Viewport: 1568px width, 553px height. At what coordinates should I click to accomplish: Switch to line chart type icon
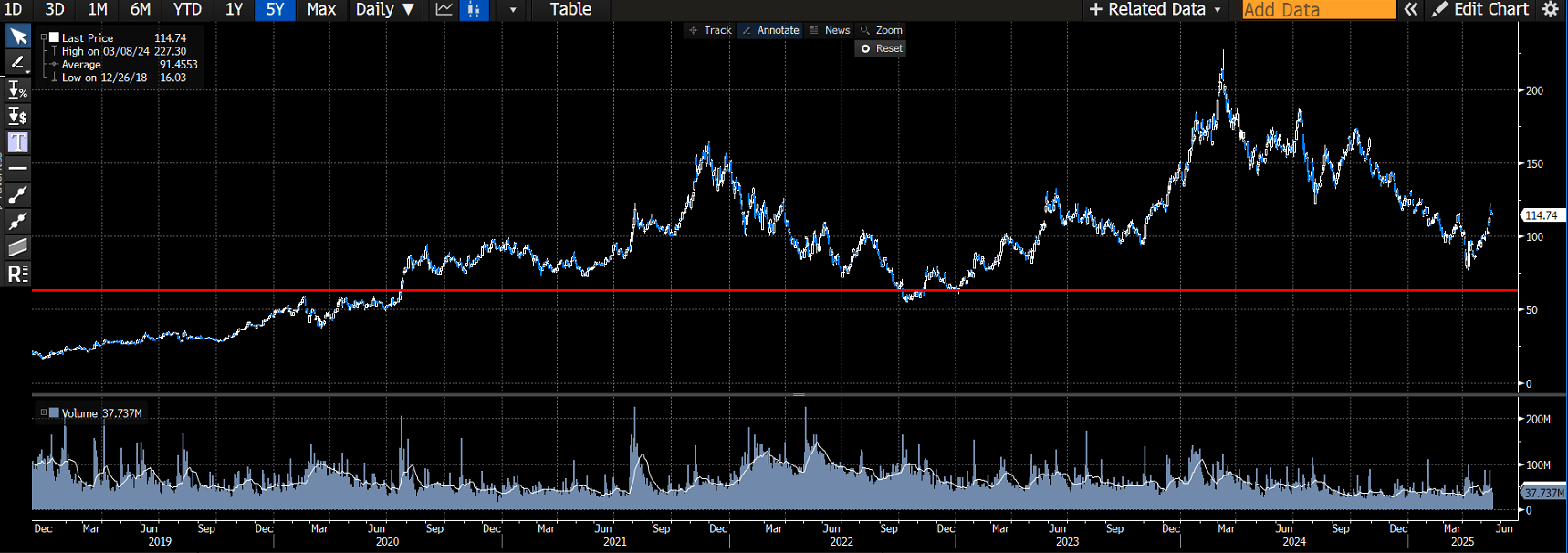click(444, 9)
